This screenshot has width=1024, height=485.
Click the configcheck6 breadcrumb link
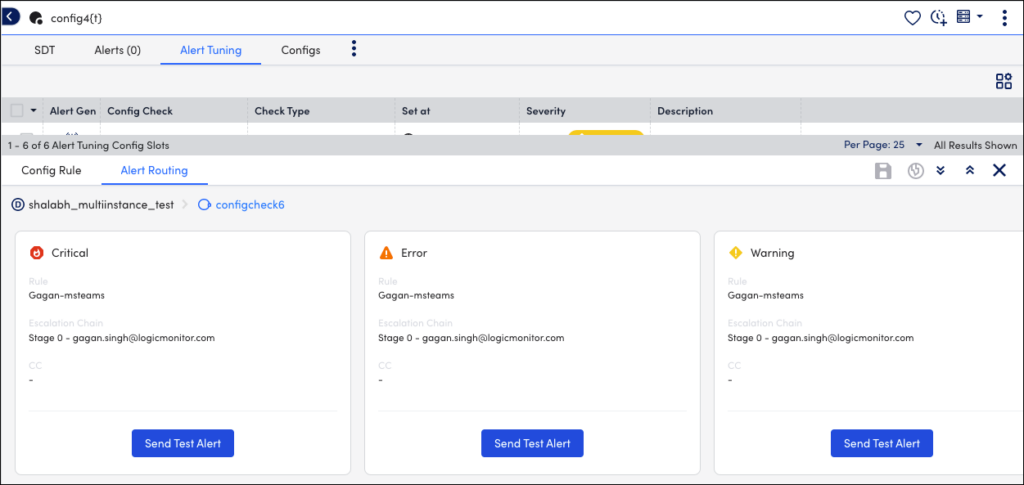[x=249, y=205]
